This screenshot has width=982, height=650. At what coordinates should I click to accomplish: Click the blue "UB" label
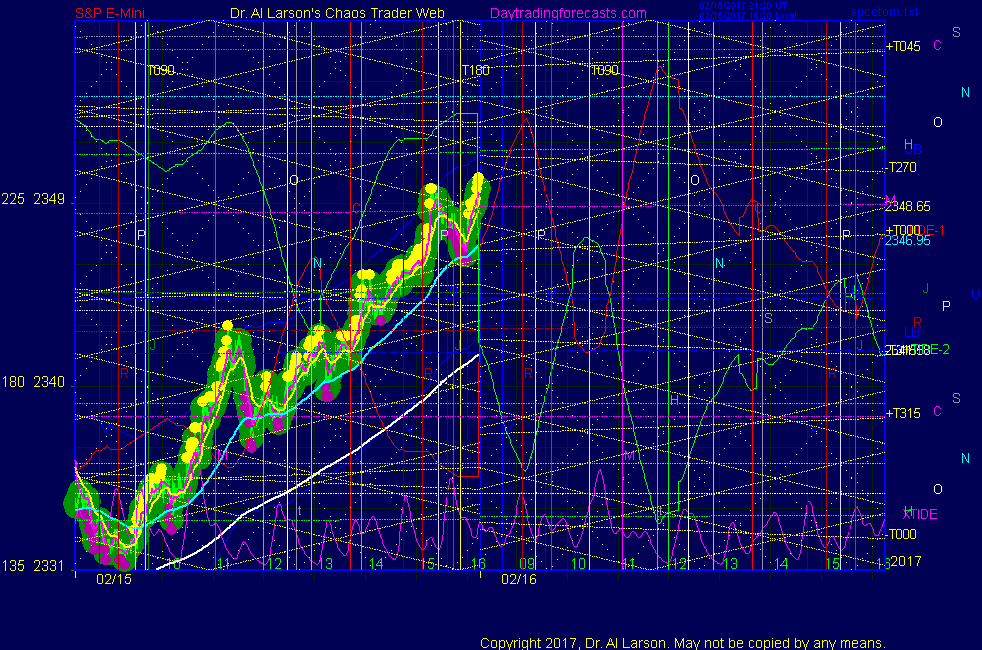tap(914, 150)
